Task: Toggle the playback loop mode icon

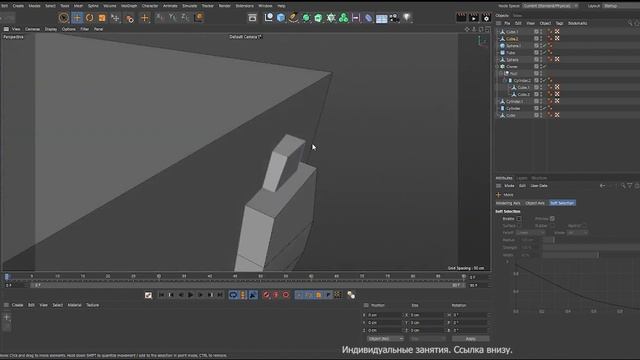Action: click(233, 295)
